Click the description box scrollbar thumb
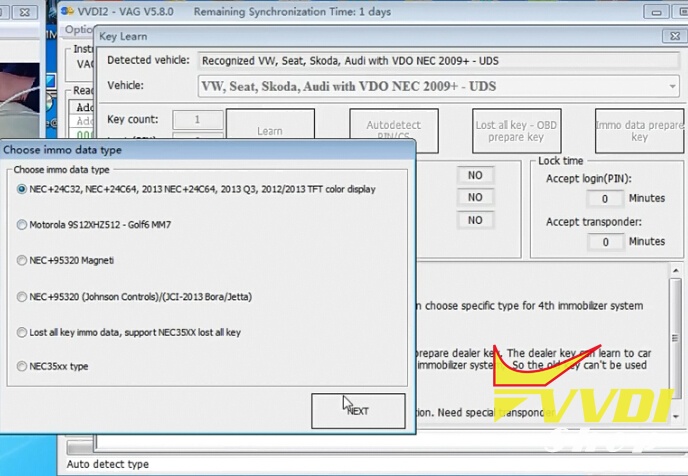This screenshot has height=476, width=688. click(x=675, y=338)
